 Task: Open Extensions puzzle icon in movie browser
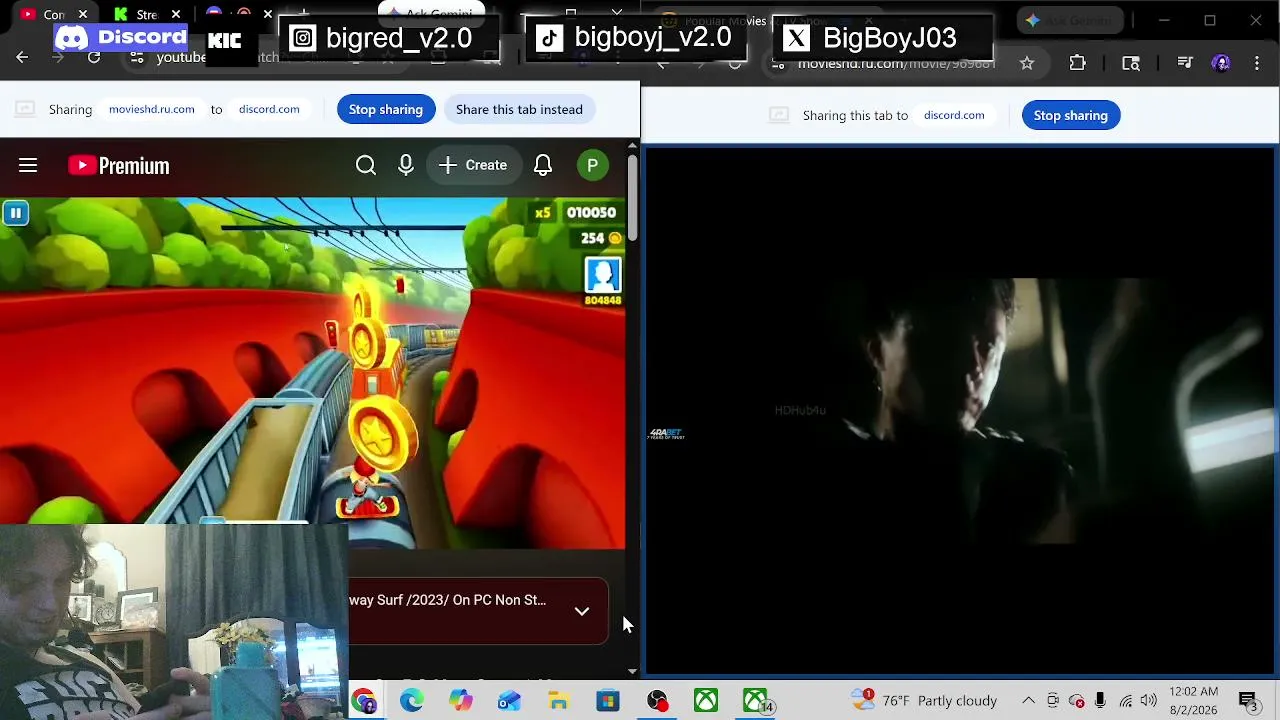tap(1077, 63)
